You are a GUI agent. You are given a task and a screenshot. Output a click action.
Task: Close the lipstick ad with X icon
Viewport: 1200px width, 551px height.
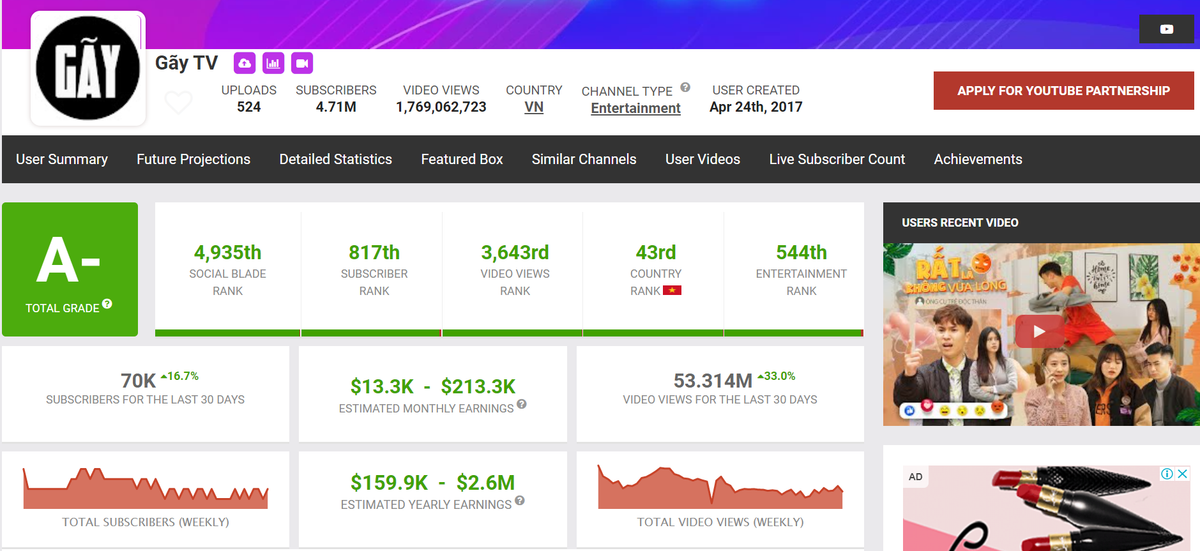[x=1181, y=474]
